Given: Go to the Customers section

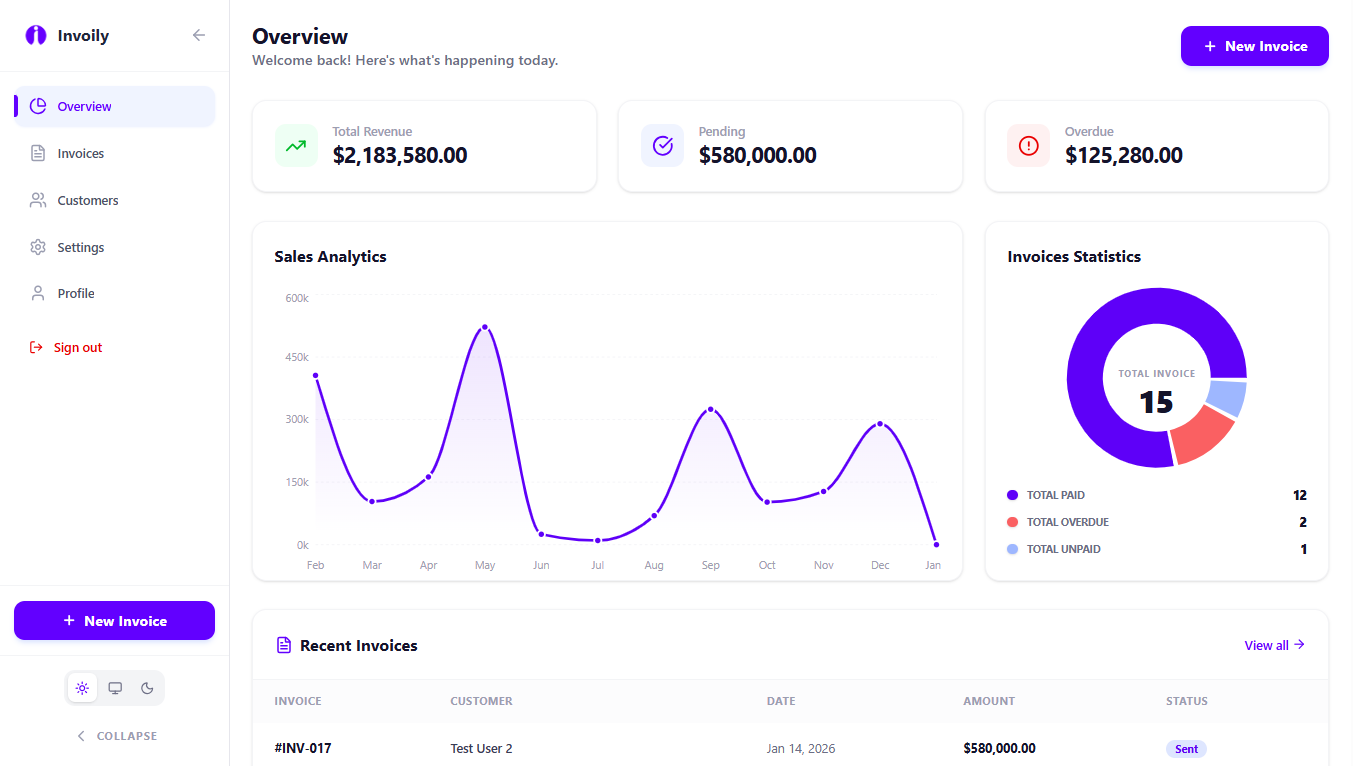Looking at the screenshot, I should 87,201.
